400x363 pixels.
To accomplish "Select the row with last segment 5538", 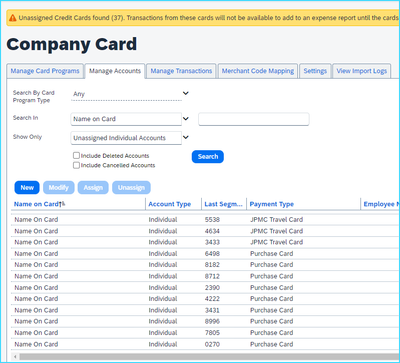I will pos(205,220).
